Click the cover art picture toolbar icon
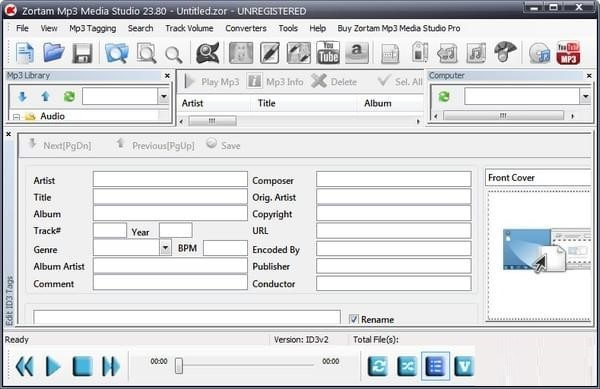Image resolution: width=600 pixels, height=389 pixels. (x=241, y=53)
